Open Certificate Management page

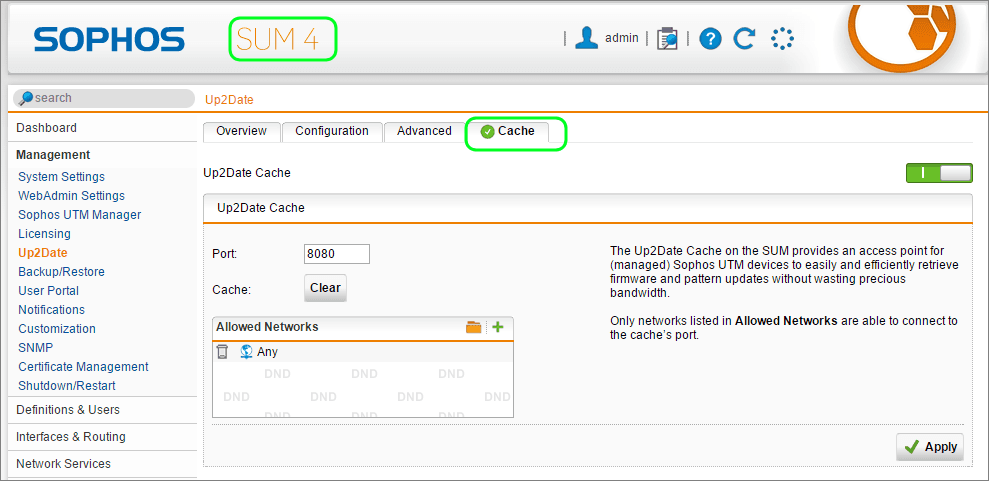(x=83, y=366)
